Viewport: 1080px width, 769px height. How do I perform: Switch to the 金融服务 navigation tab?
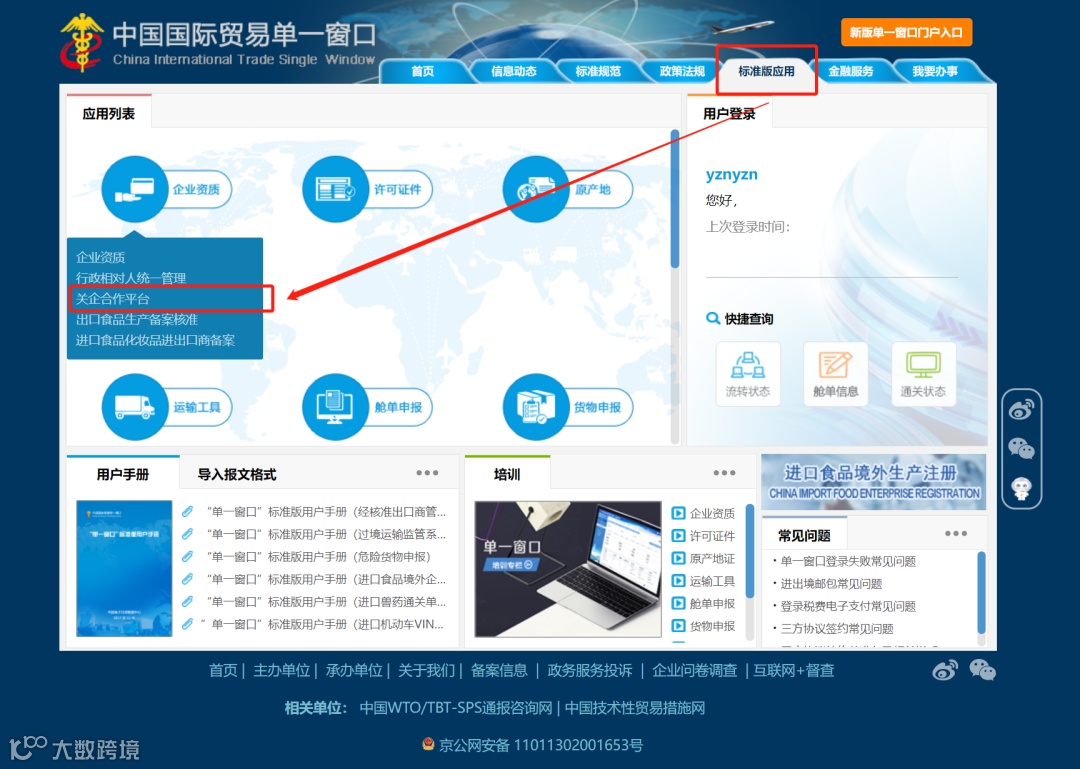tap(851, 71)
